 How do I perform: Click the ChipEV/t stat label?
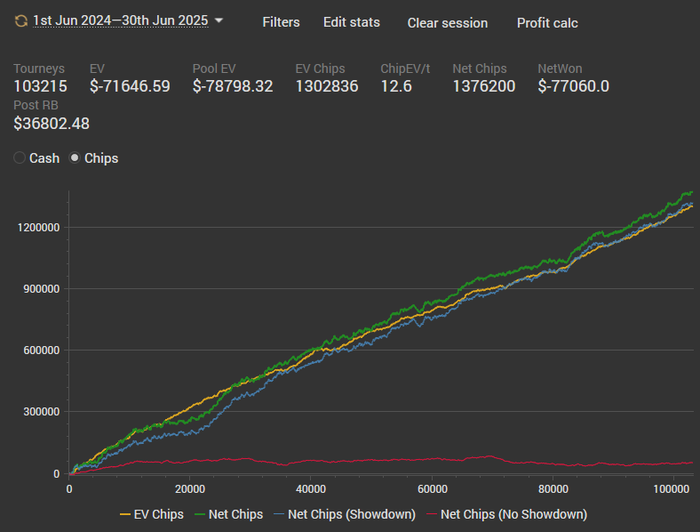point(405,69)
